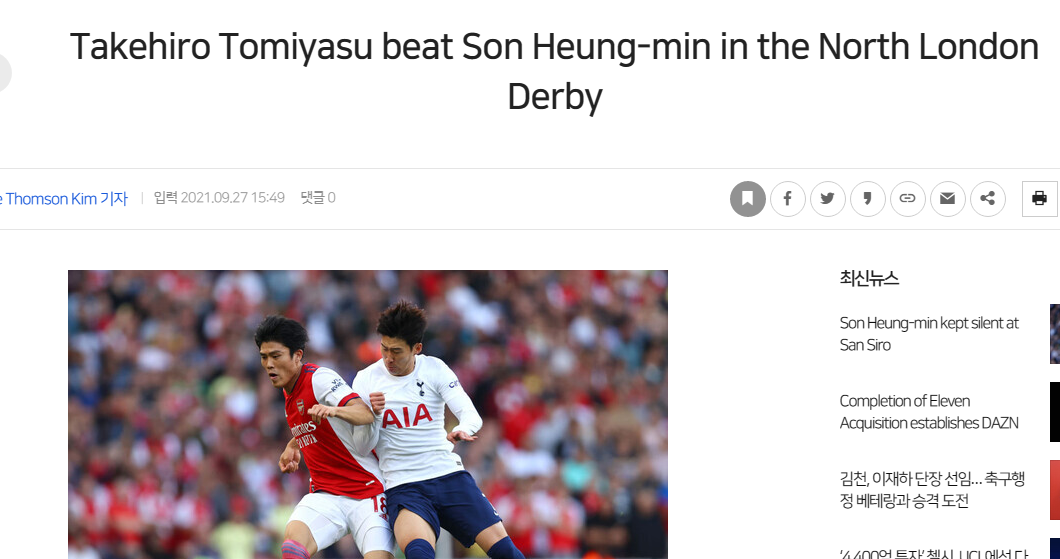Send the article by email envelope icon
The image size is (1060, 559).
point(947,199)
